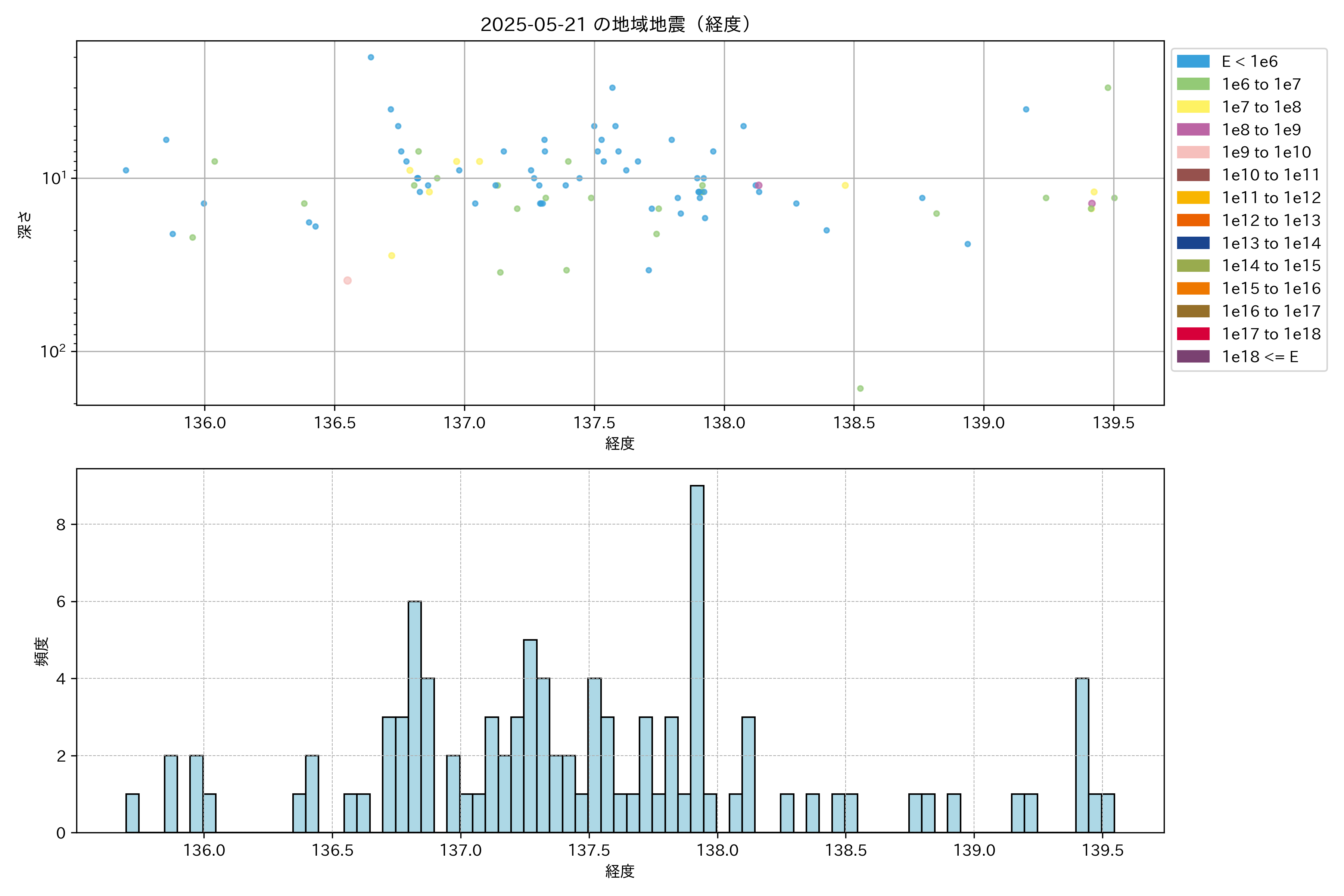Viewport: 1344px width, 896px height.
Task: Click the histogram bar of height six
Action: point(415,716)
